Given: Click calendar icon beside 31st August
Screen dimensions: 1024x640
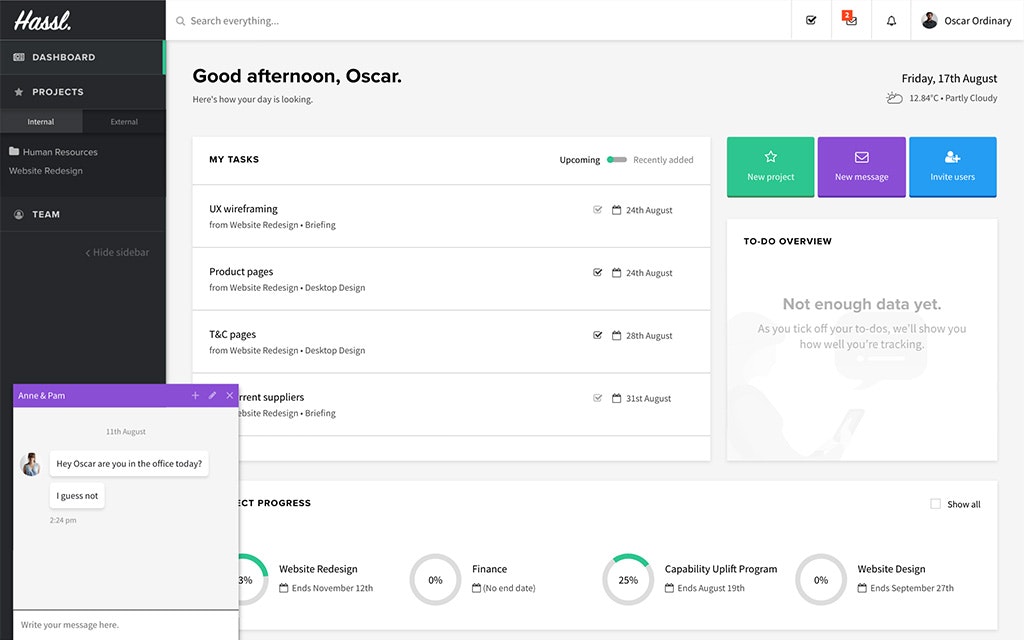Looking at the screenshot, I should pyautogui.click(x=616, y=398).
